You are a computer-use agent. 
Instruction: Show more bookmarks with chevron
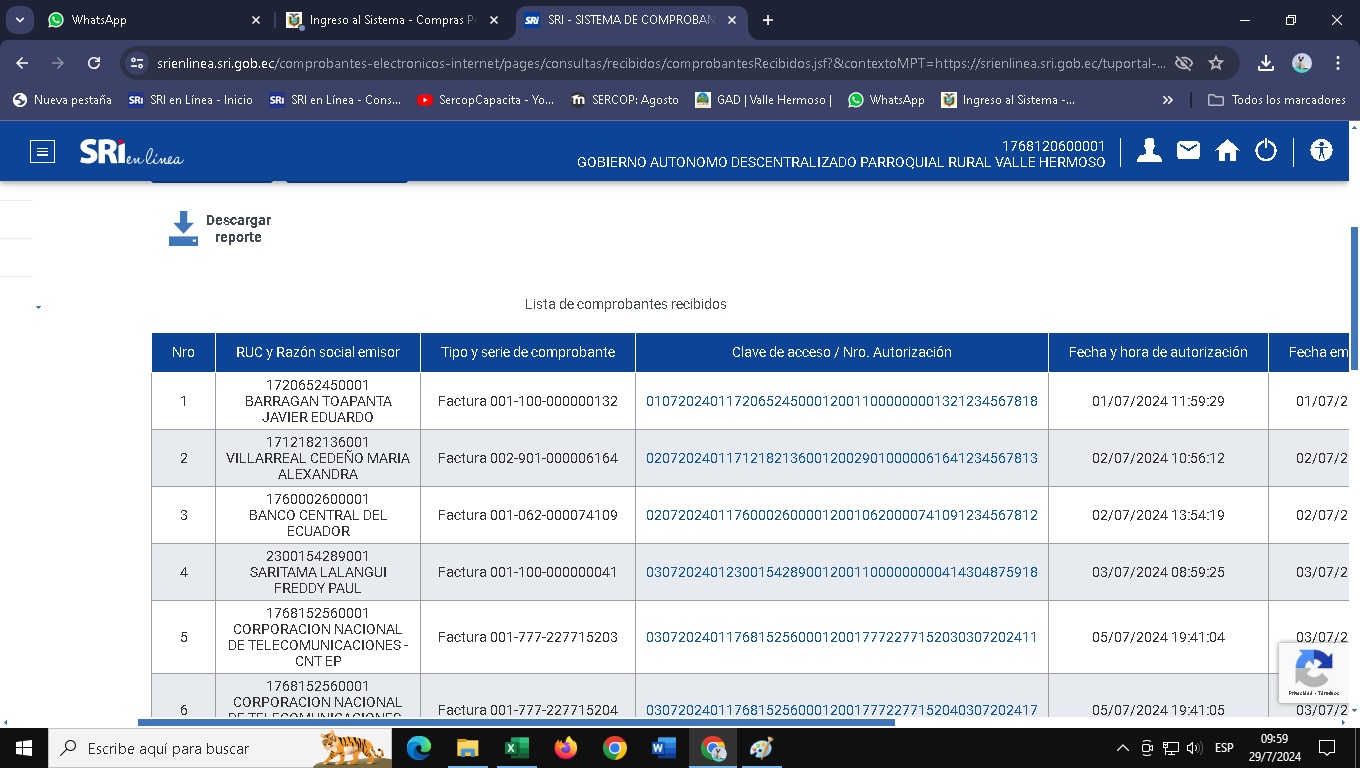pyautogui.click(x=1167, y=100)
